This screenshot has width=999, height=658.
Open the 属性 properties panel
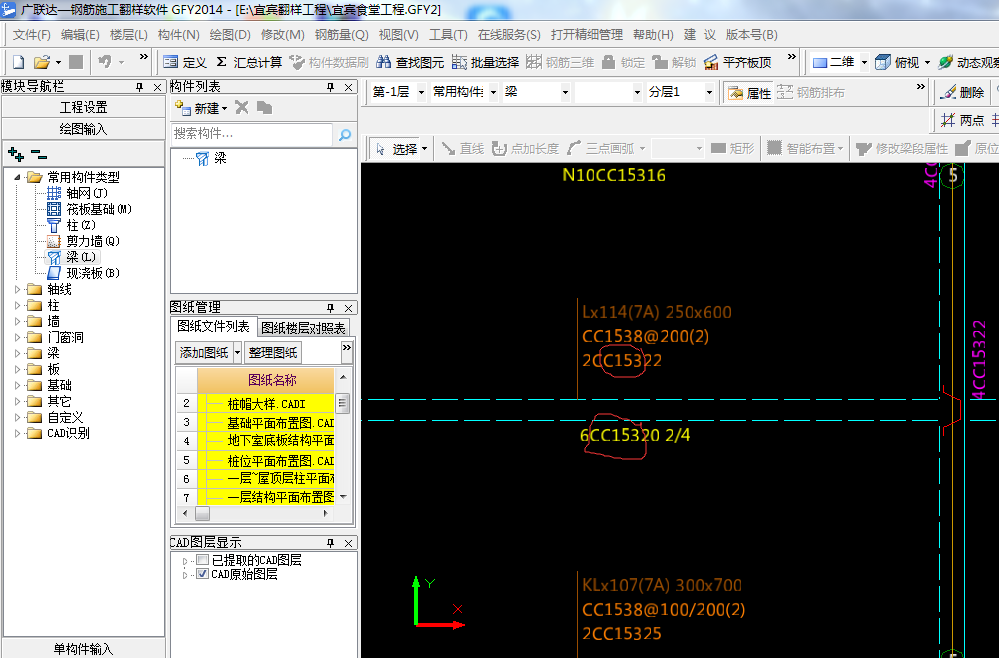750,92
